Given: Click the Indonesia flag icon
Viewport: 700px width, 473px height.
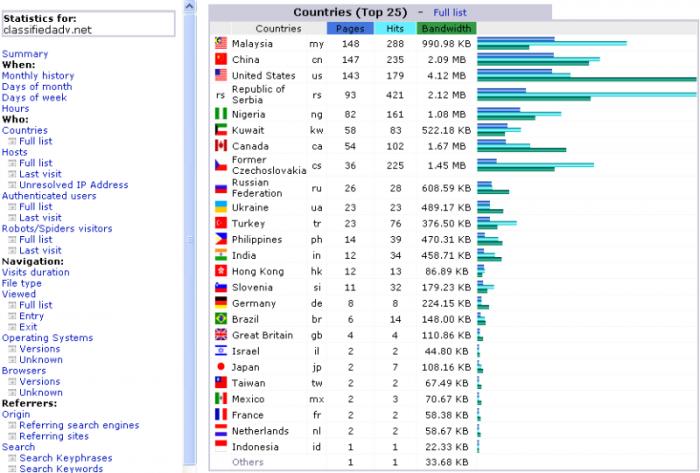Looking at the screenshot, I should [x=221, y=446].
